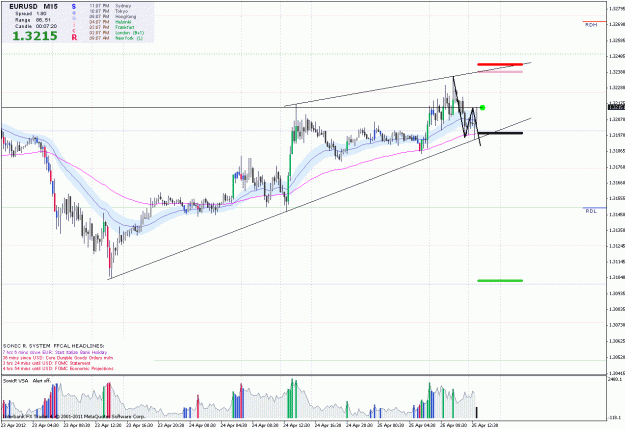
Task: Select the New York session clock row
Action: 116,38
